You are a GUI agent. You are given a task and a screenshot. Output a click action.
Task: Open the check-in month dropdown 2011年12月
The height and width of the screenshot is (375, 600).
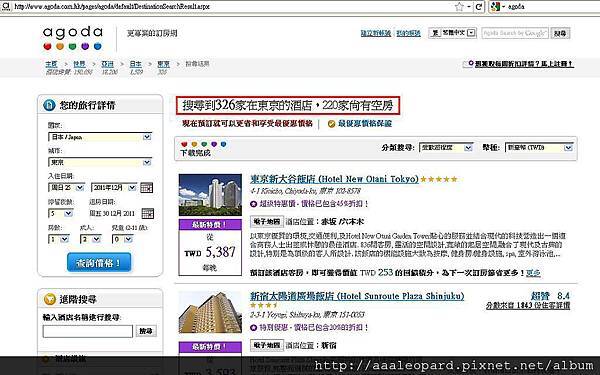[114, 188]
